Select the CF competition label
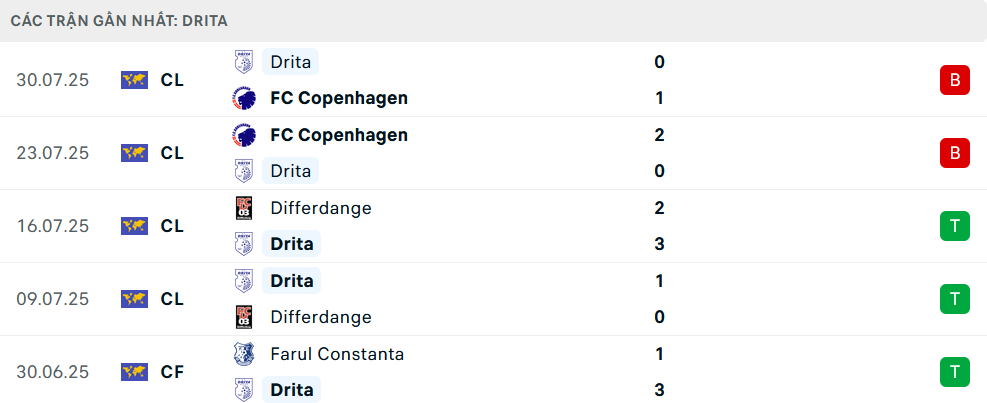This screenshot has width=987, height=403. [x=172, y=372]
